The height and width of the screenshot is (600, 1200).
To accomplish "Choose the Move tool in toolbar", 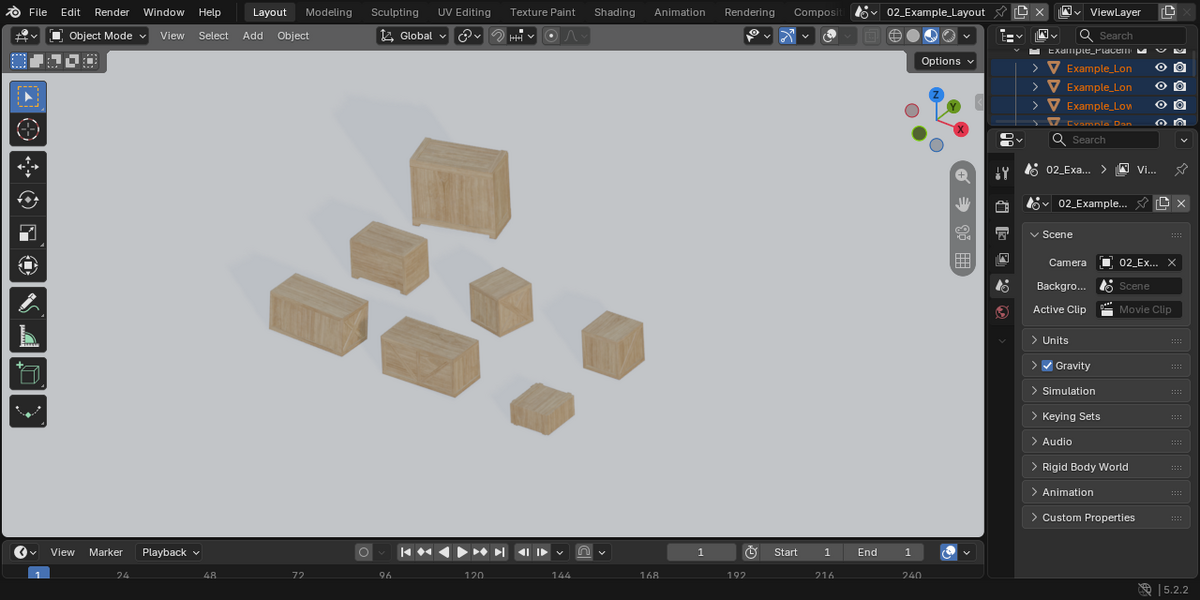I will point(28,166).
